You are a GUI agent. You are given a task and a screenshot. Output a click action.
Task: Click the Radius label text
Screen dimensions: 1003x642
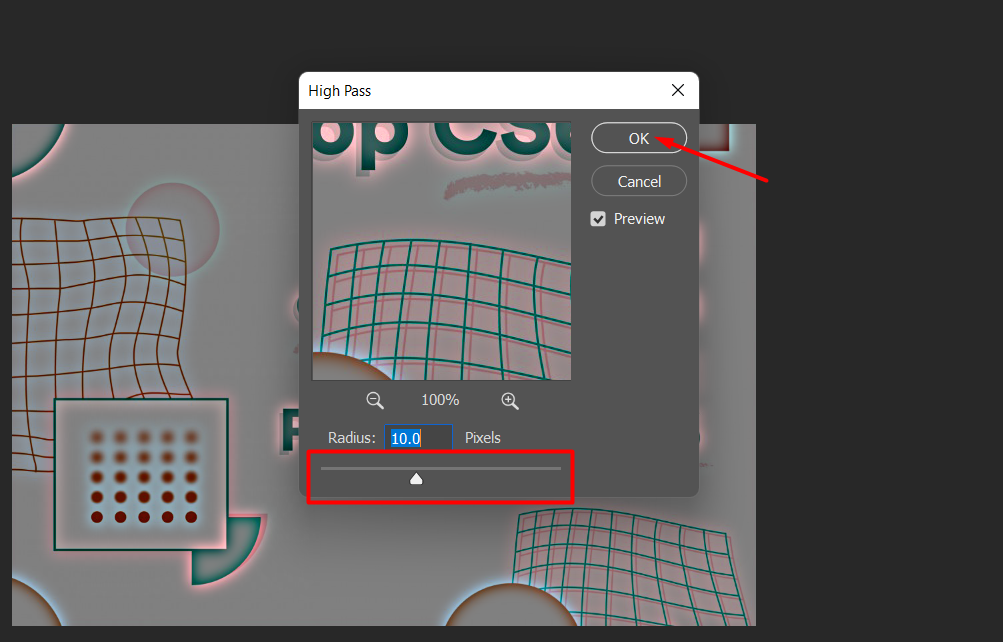[351, 438]
